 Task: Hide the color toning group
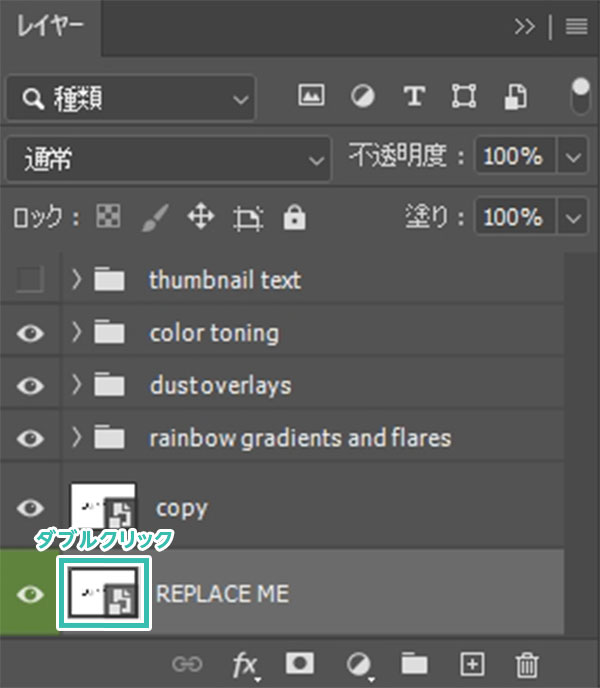30,333
